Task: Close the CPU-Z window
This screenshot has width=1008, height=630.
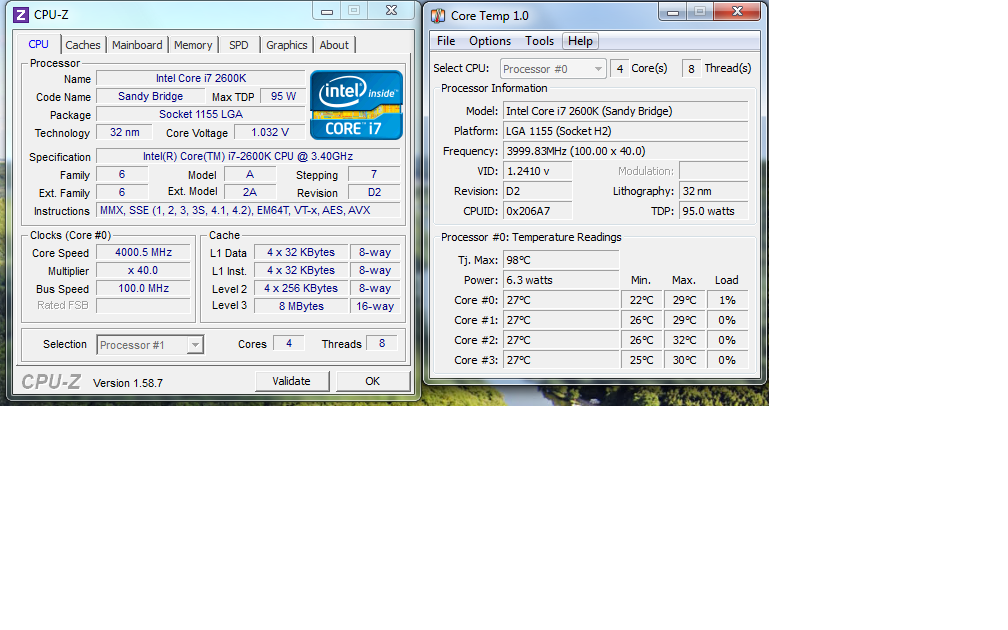Action: pos(392,10)
